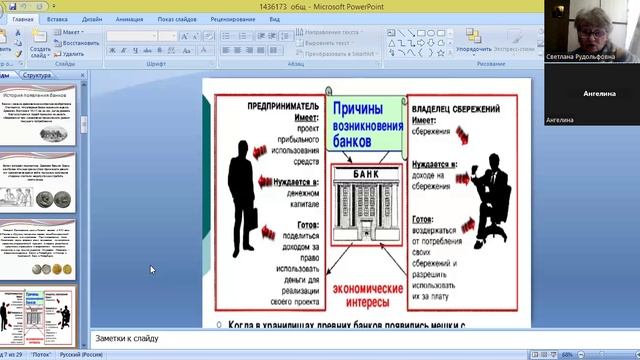Click the zoom out minus button
Viewport: 640px width, 360px height.
[x=581, y=355]
